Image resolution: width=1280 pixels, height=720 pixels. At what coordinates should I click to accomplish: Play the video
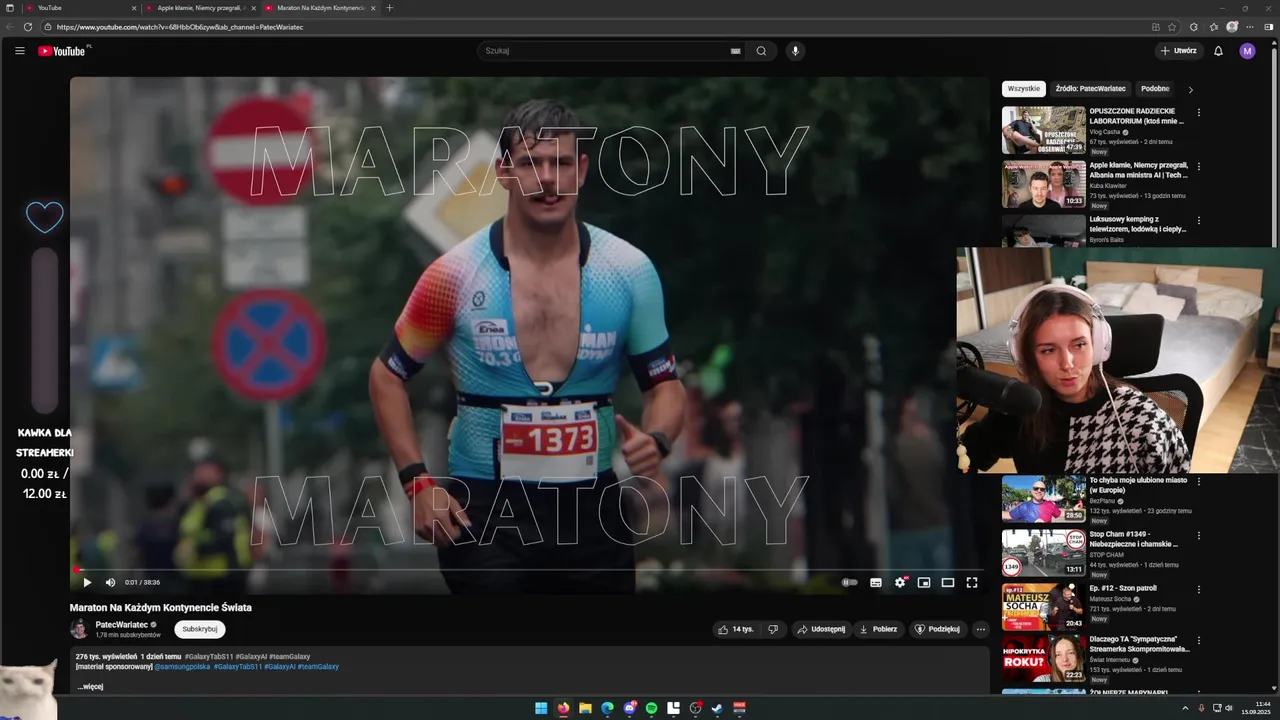[87, 582]
